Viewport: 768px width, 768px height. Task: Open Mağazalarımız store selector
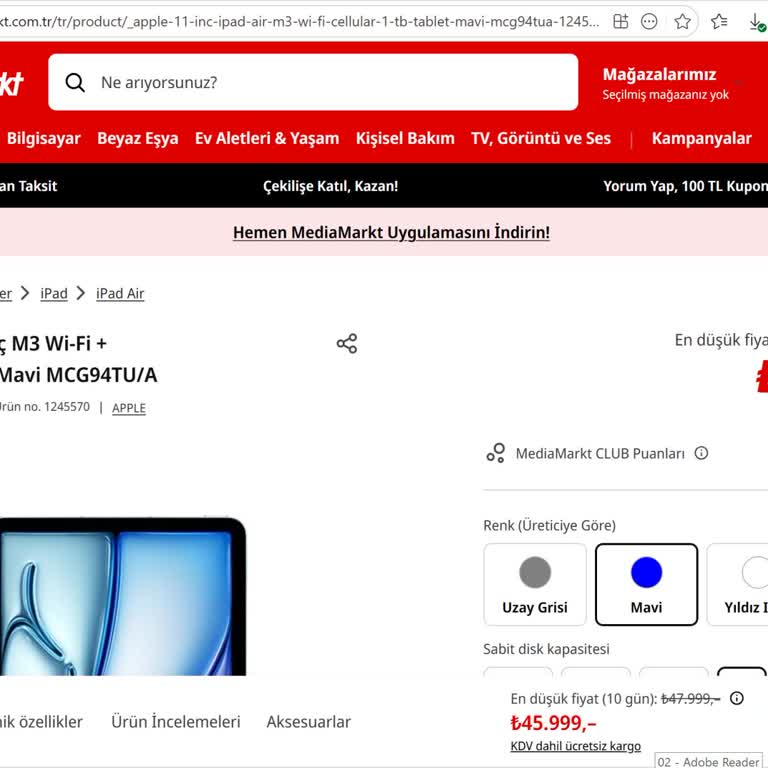[666, 83]
